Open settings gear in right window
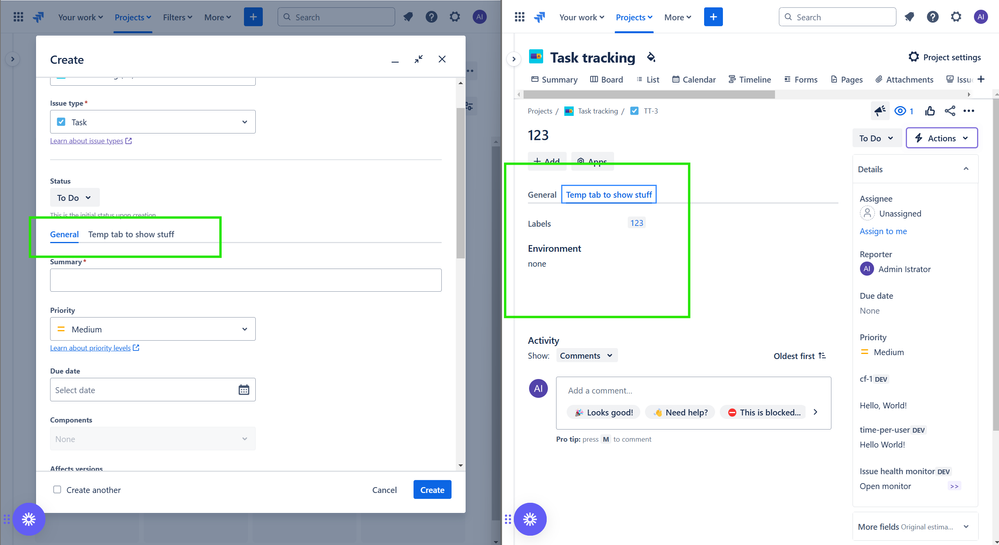This screenshot has height=545, width=999. click(x=956, y=17)
